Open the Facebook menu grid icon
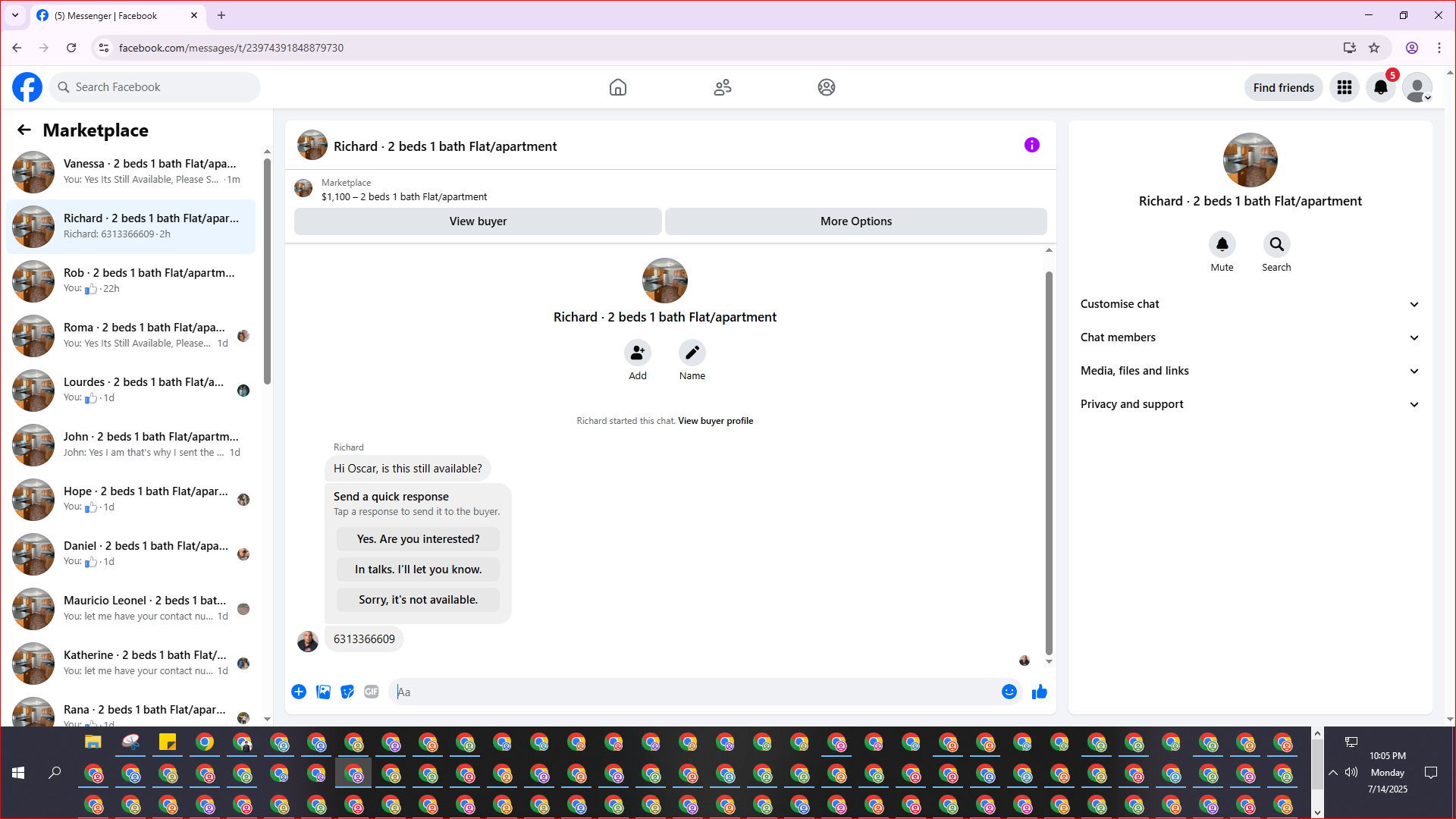1456x819 pixels. tap(1344, 87)
